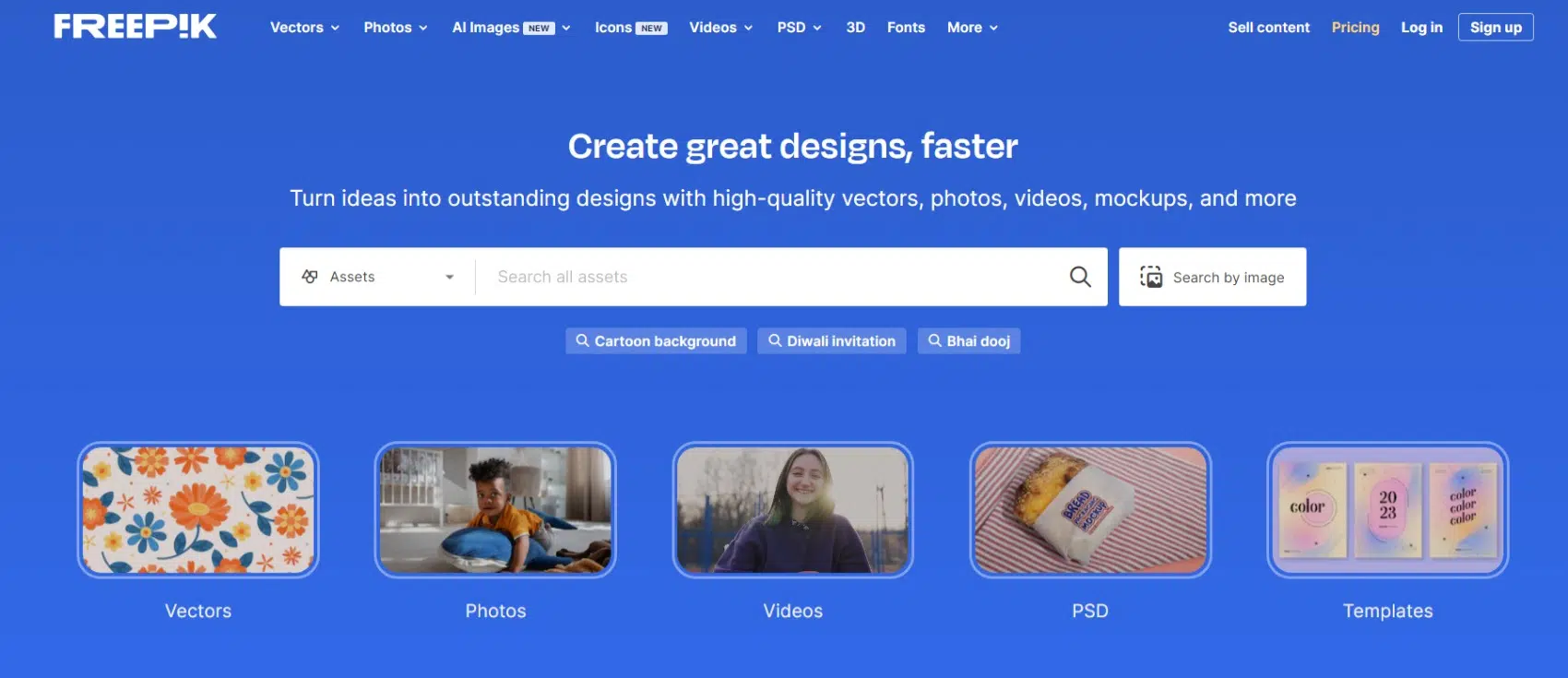The image size is (1568, 678).
Task: Click the NEW badge beside Icons
Action: (x=652, y=29)
